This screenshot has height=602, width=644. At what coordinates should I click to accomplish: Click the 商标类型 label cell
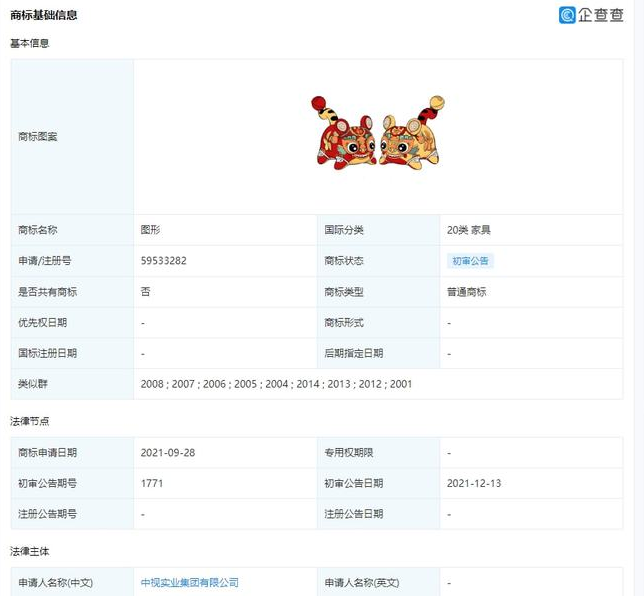pos(379,292)
